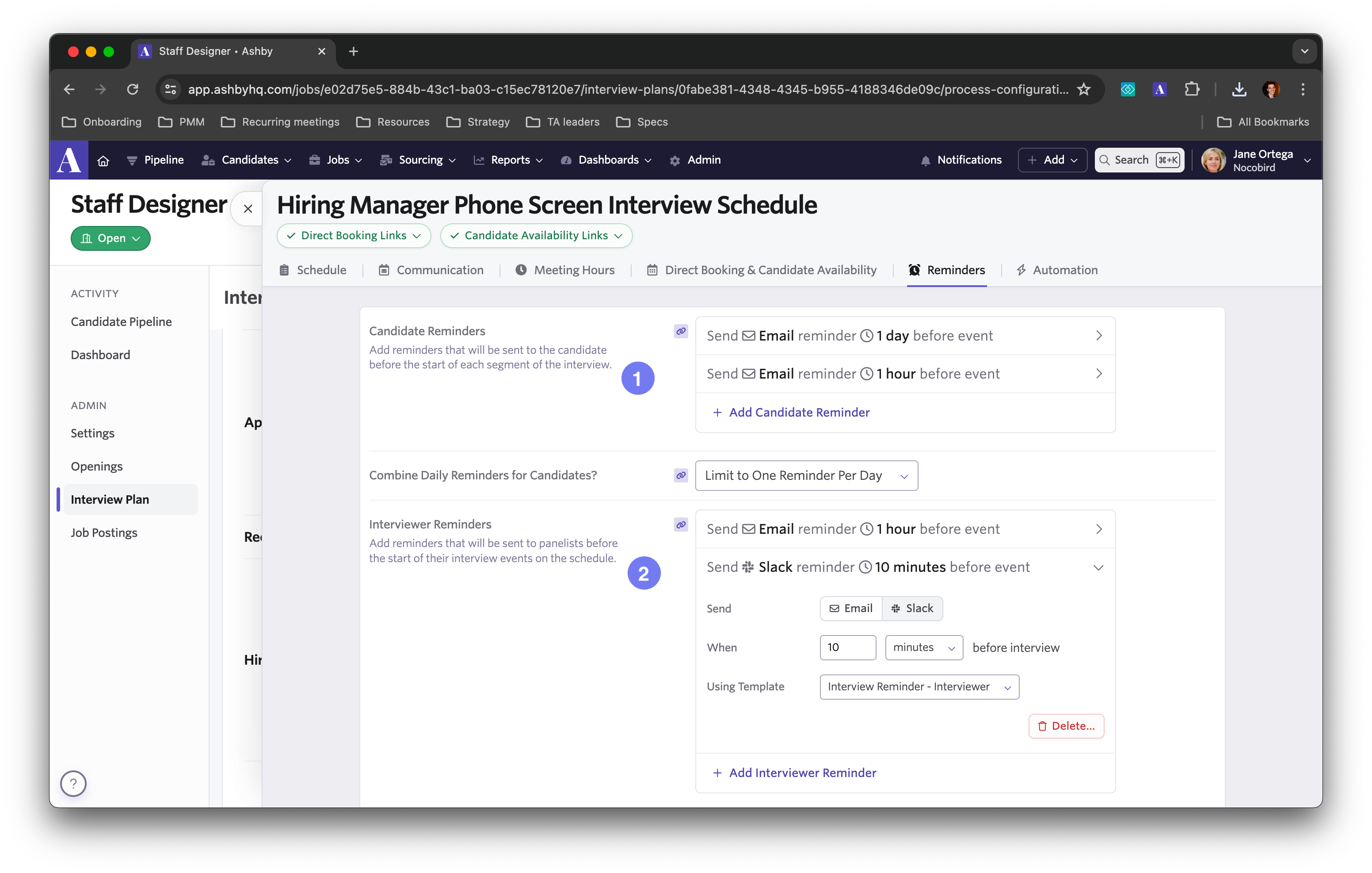Select the Using Template dropdown field
The image size is (1372, 873).
(918, 686)
